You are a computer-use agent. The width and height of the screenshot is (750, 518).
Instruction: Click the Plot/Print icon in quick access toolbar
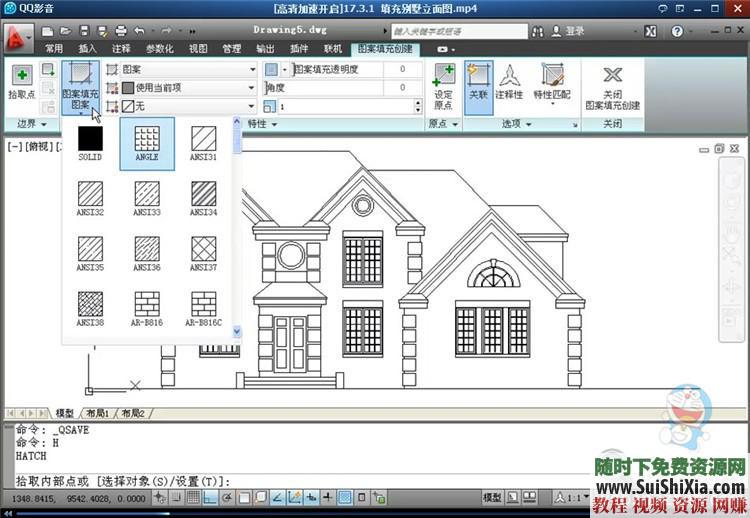121,32
